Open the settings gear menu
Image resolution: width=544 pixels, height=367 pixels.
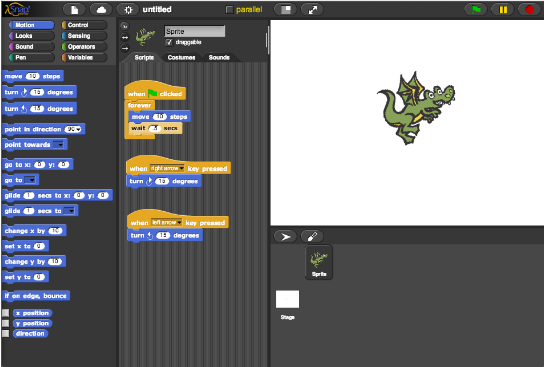[128, 9]
